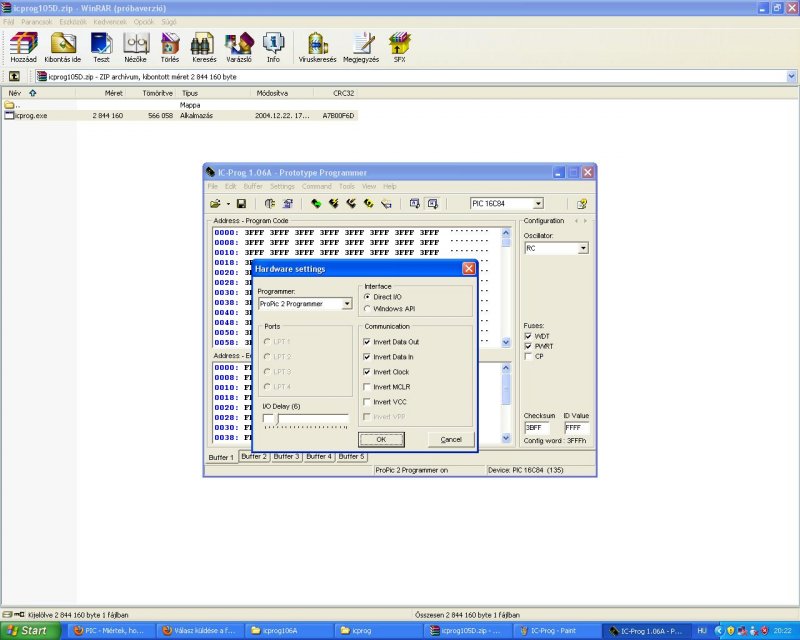Click the Program All lightning icon
Viewport: 800px width, 640px height.
coord(334,204)
